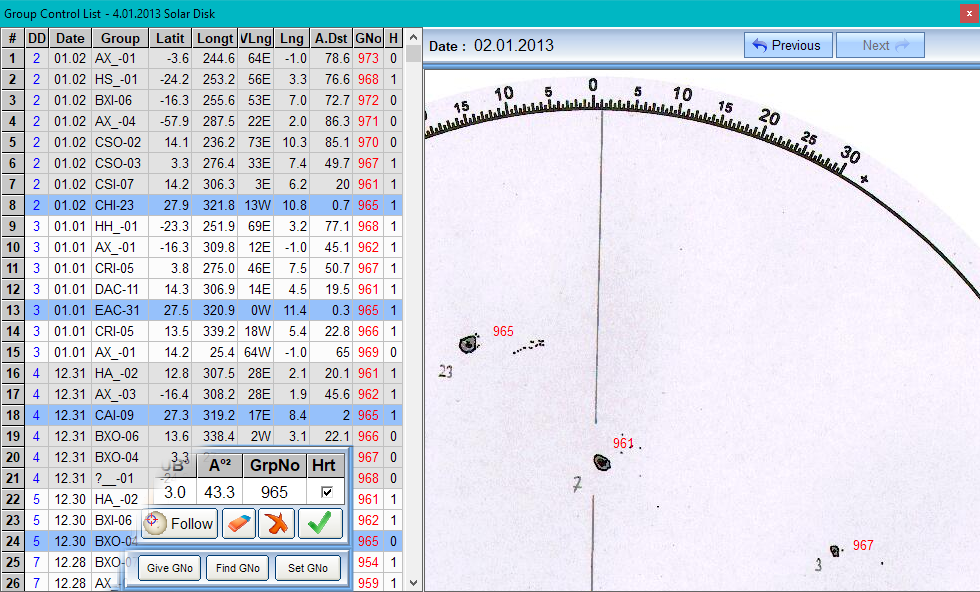Click the Longt column header
Screen dimensions: 980x592
[215, 38]
